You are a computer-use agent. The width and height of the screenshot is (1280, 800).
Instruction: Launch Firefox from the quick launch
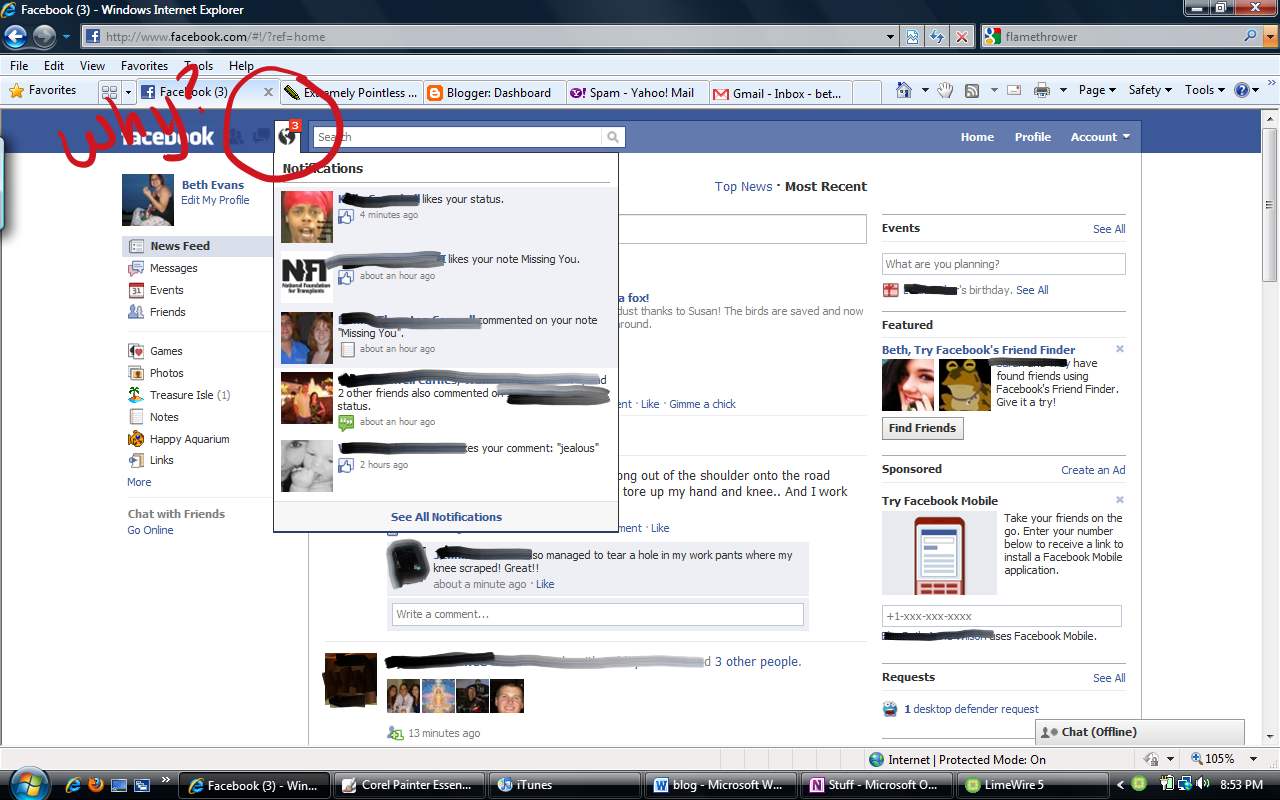point(96,785)
